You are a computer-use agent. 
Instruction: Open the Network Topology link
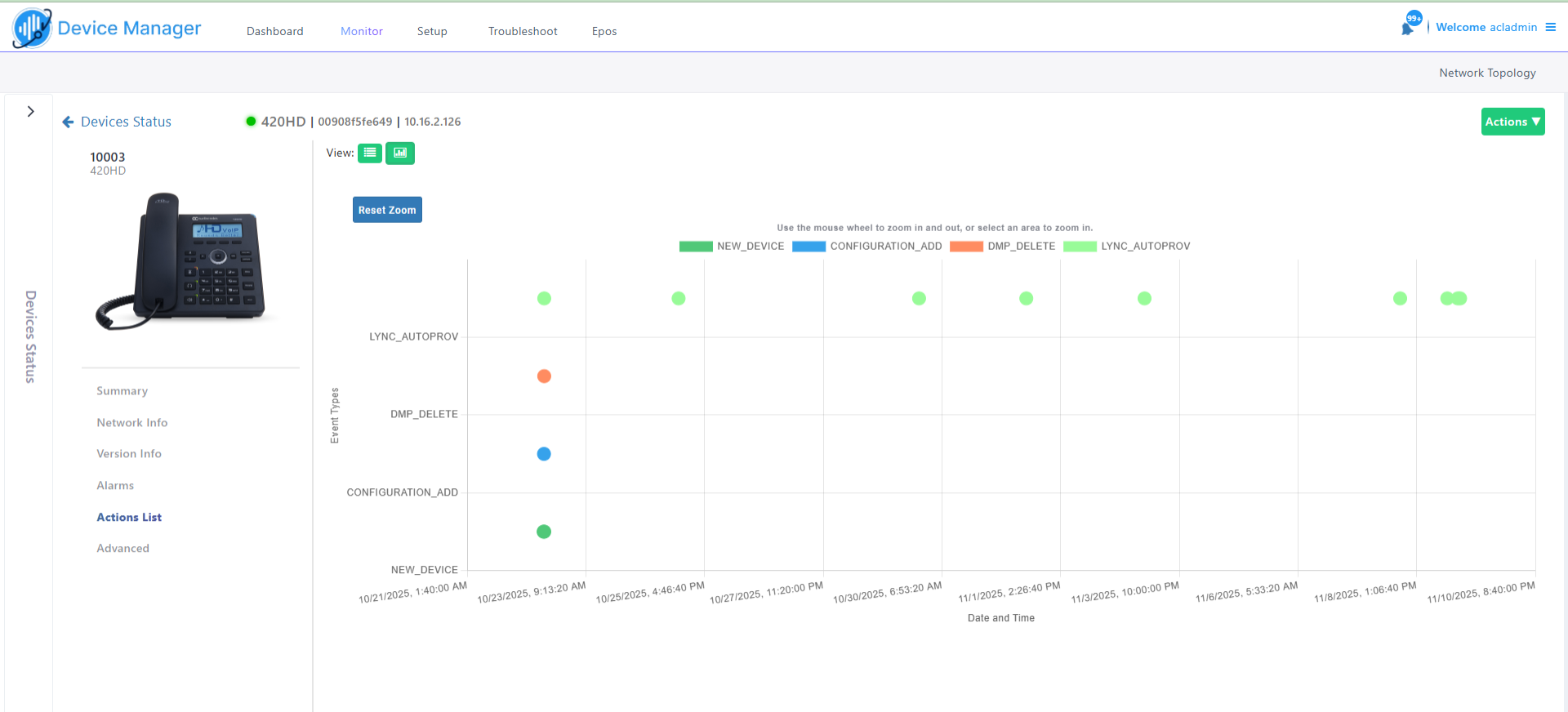1487,73
